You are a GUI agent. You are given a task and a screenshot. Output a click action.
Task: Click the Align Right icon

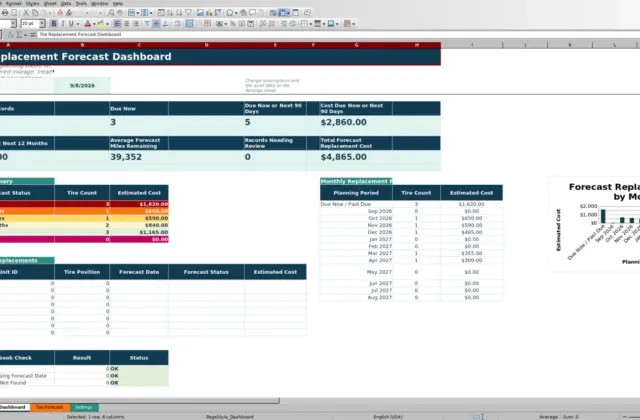pos(136,24)
